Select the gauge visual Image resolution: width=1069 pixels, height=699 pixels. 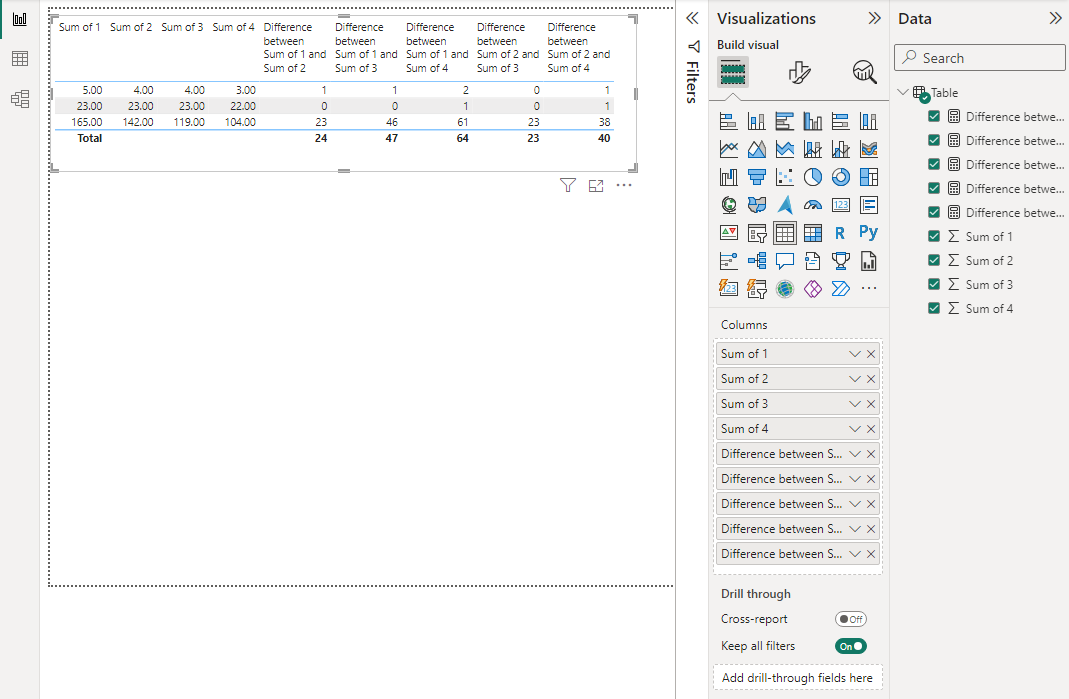(813, 205)
